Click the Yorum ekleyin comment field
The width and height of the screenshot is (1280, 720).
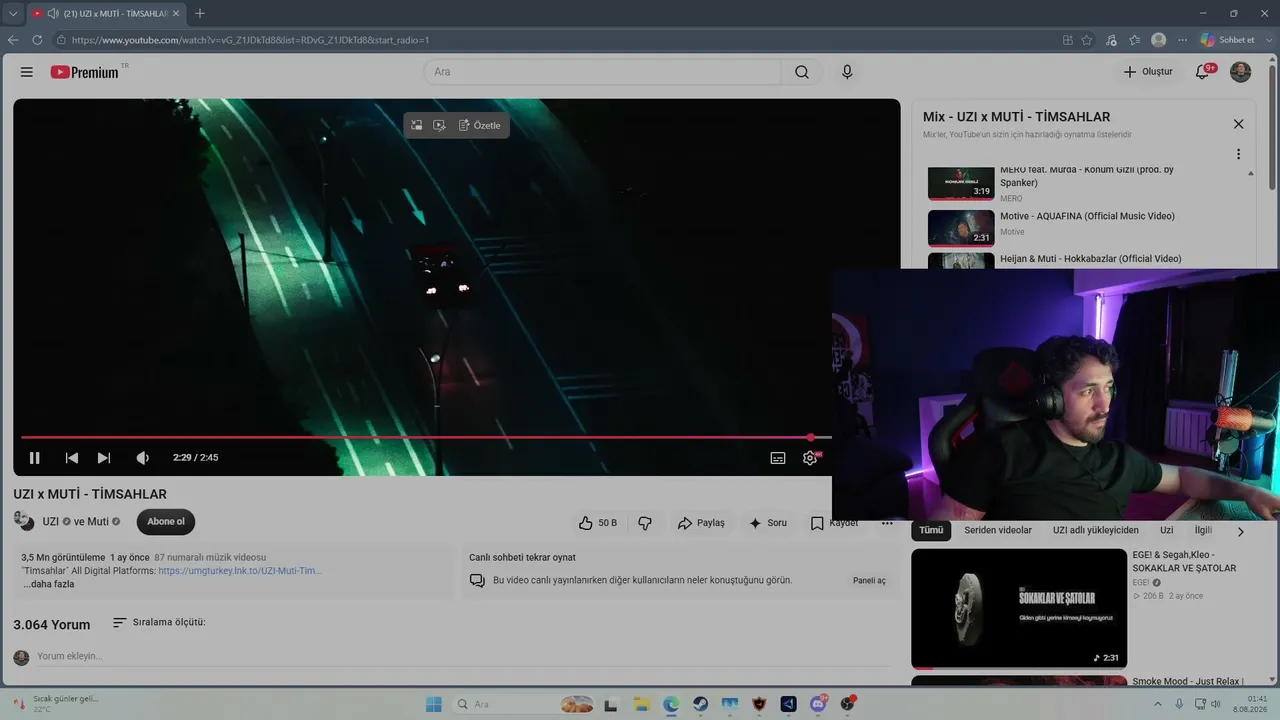(x=463, y=656)
